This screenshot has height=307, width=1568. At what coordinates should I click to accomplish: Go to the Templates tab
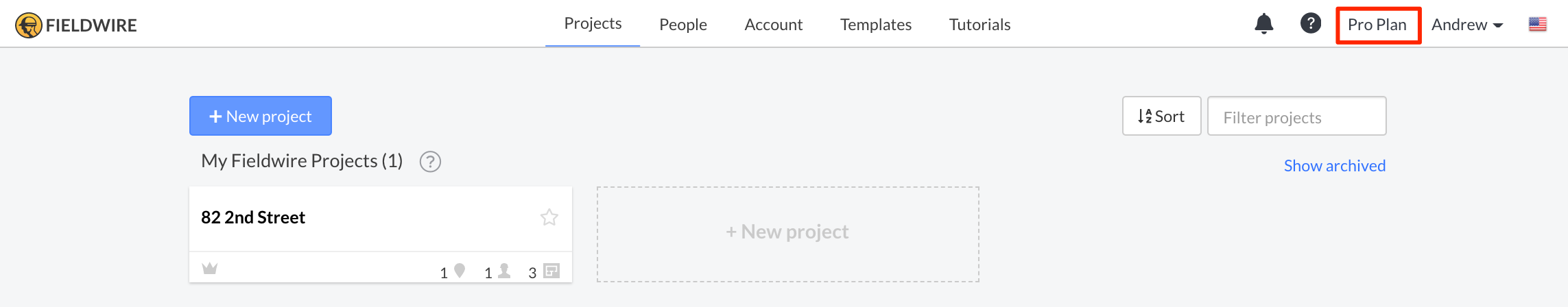pyautogui.click(x=876, y=25)
